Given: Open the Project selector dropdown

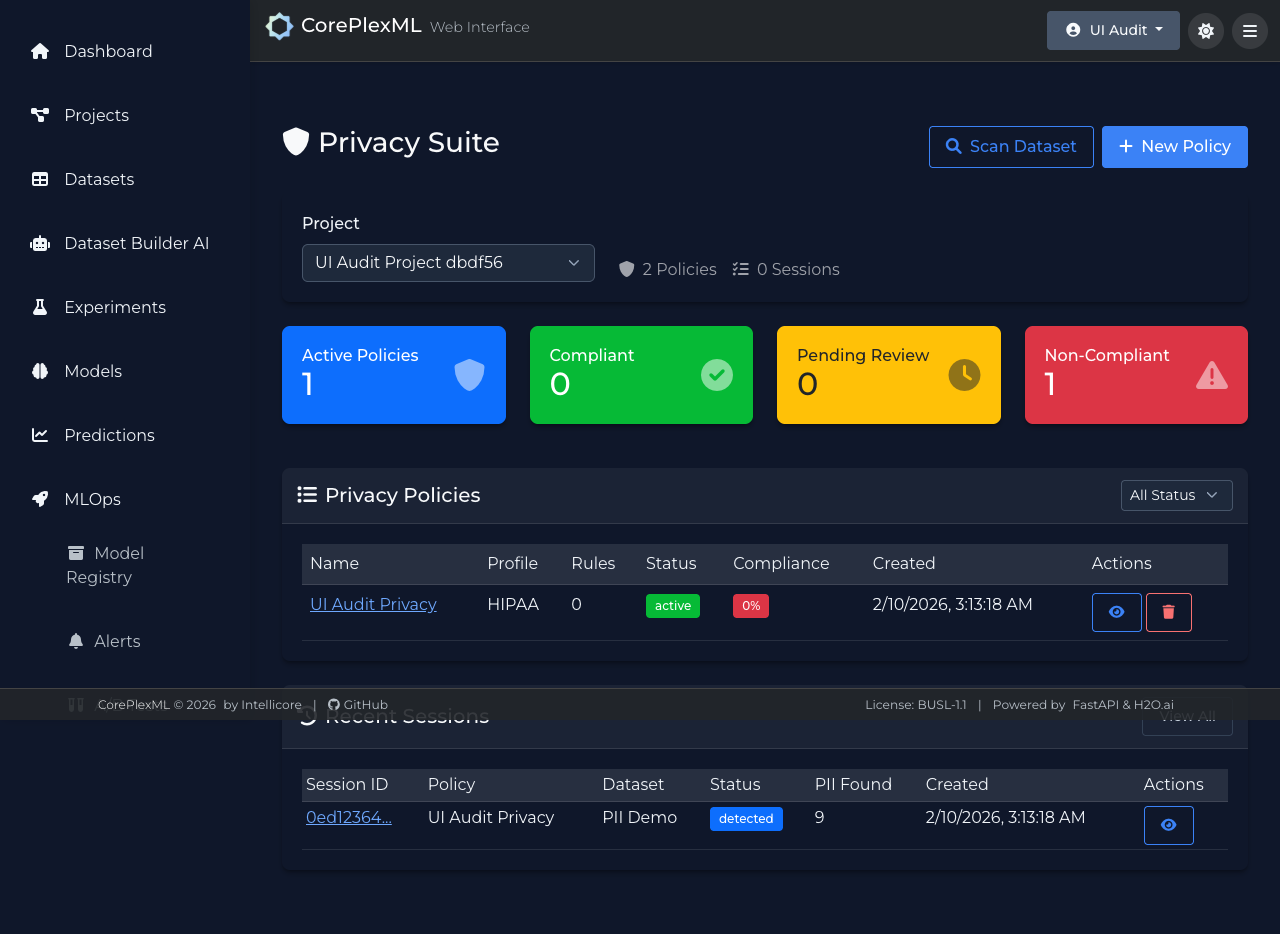Looking at the screenshot, I should (448, 263).
